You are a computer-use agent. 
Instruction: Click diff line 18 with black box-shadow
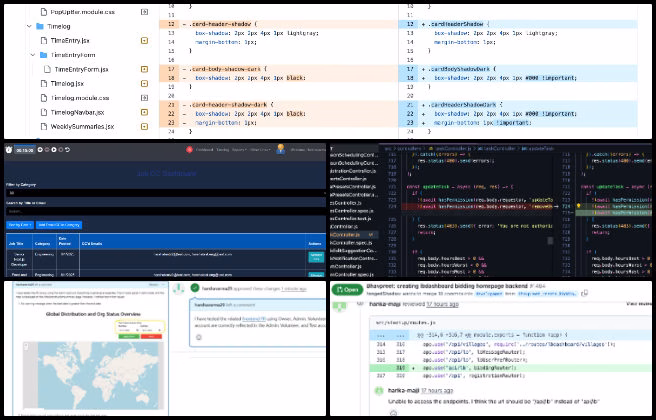[279, 78]
